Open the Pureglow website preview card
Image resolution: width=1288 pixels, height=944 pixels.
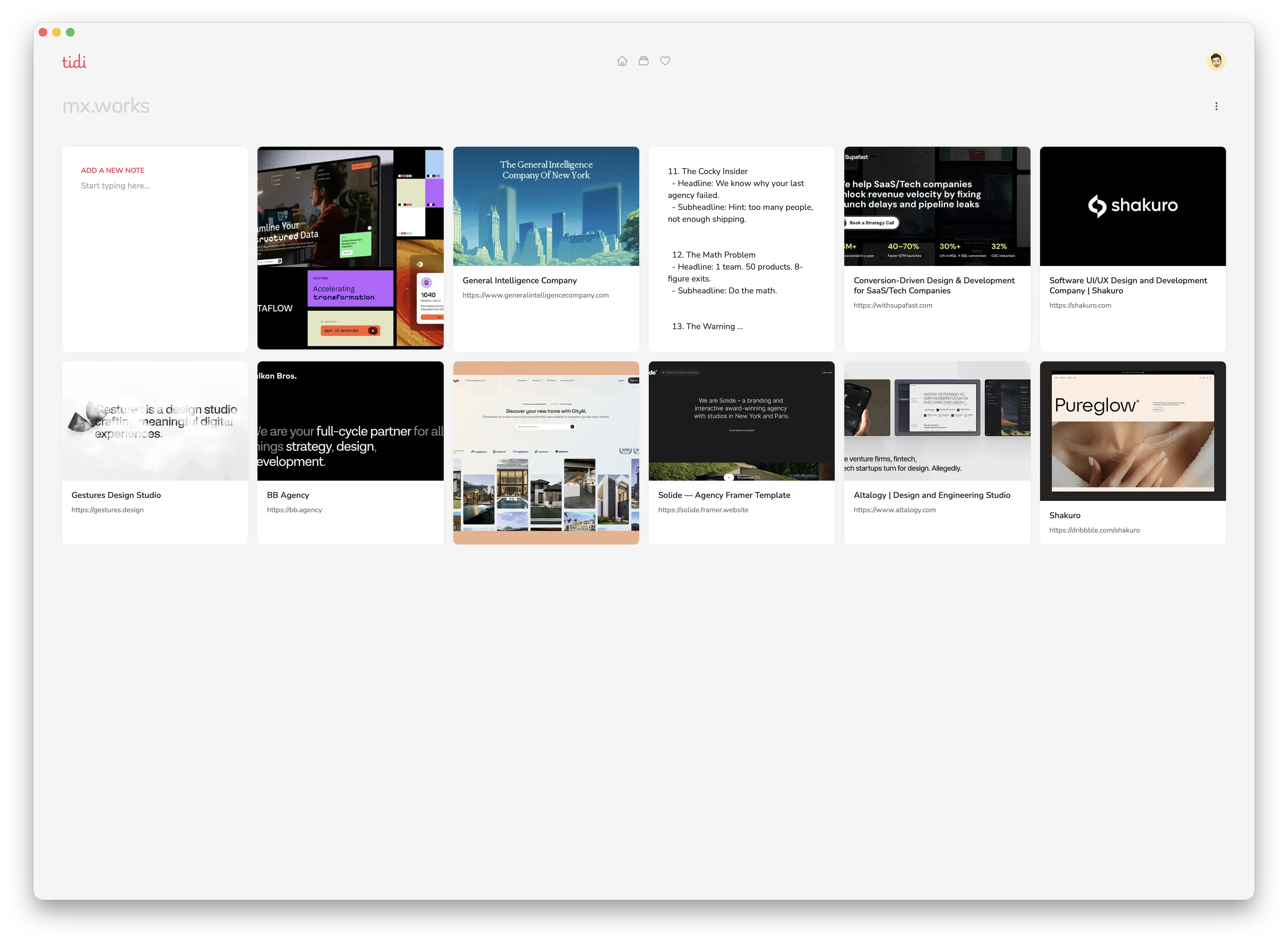(1133, 430)
